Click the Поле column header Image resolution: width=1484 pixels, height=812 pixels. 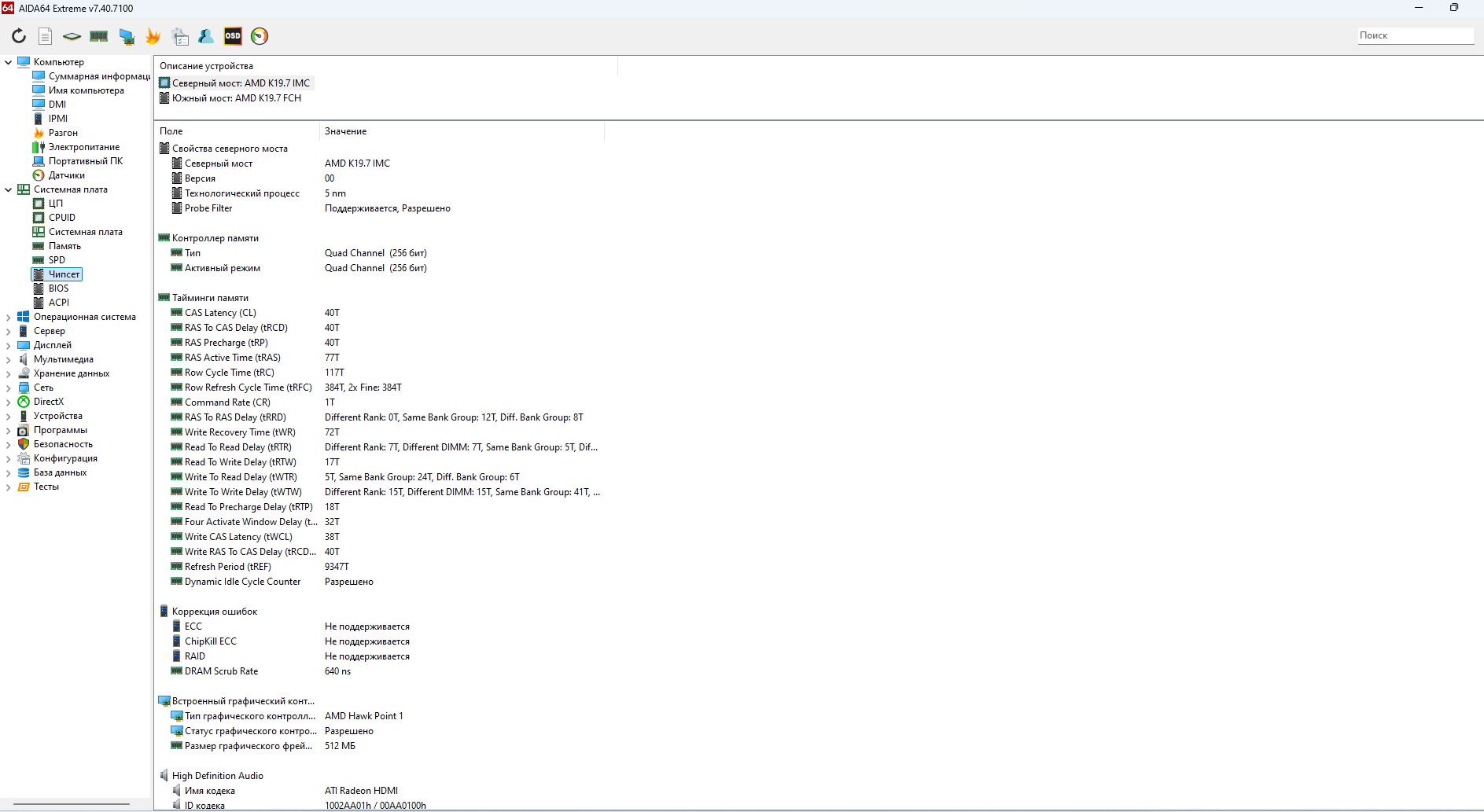point(237,131)
